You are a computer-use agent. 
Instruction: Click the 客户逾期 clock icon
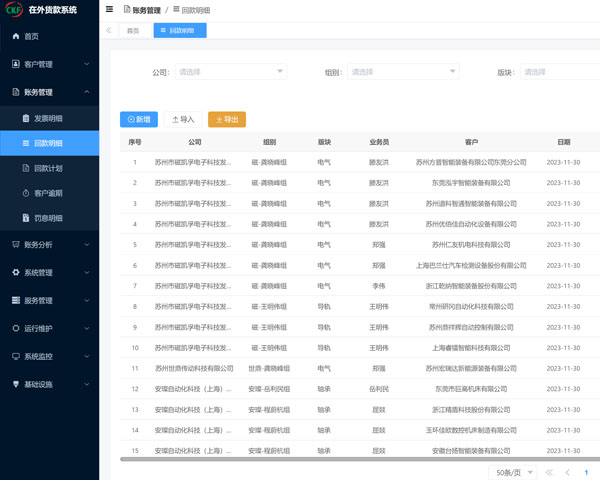tap(25, 193)
